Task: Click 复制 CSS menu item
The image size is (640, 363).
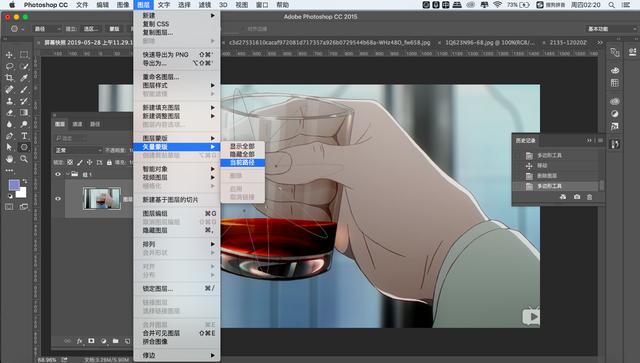Action: coord(177,24)
